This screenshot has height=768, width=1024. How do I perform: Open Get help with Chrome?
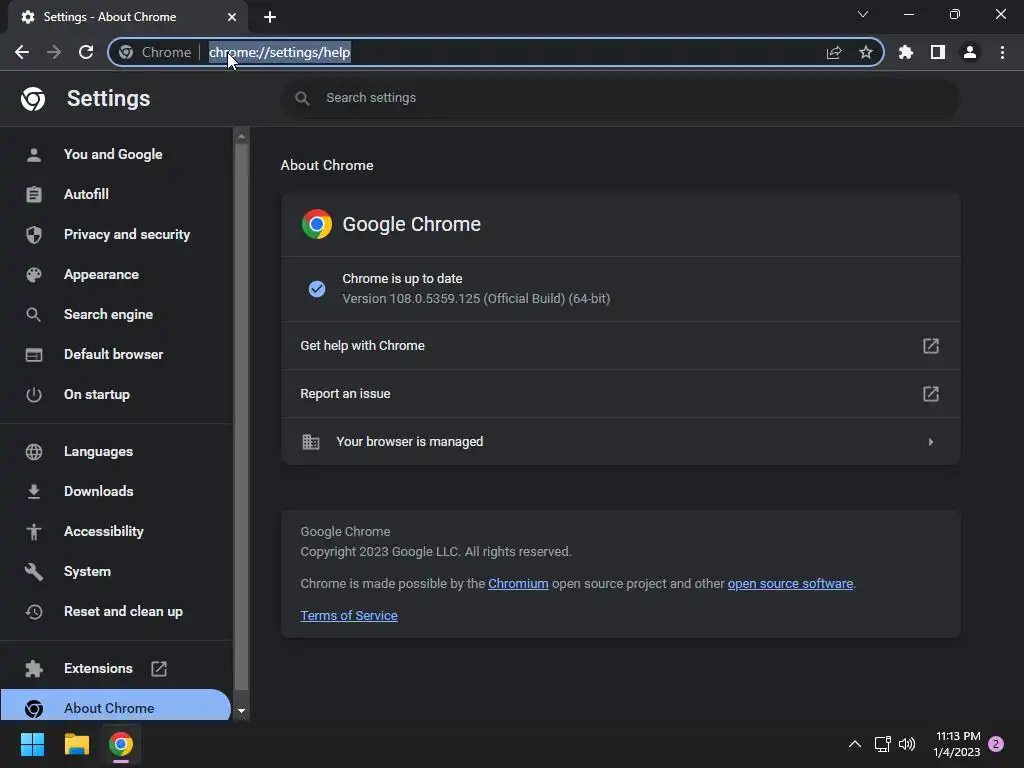[620, 345]
